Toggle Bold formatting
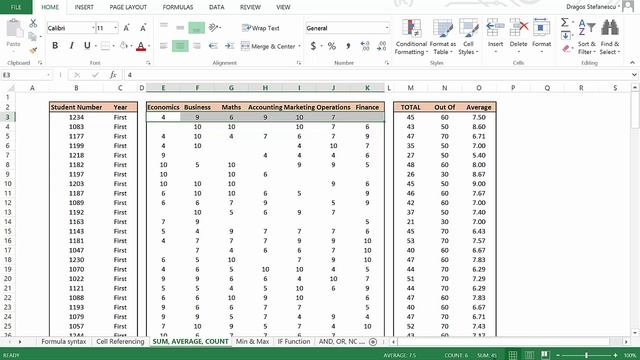 click(55, 46)
